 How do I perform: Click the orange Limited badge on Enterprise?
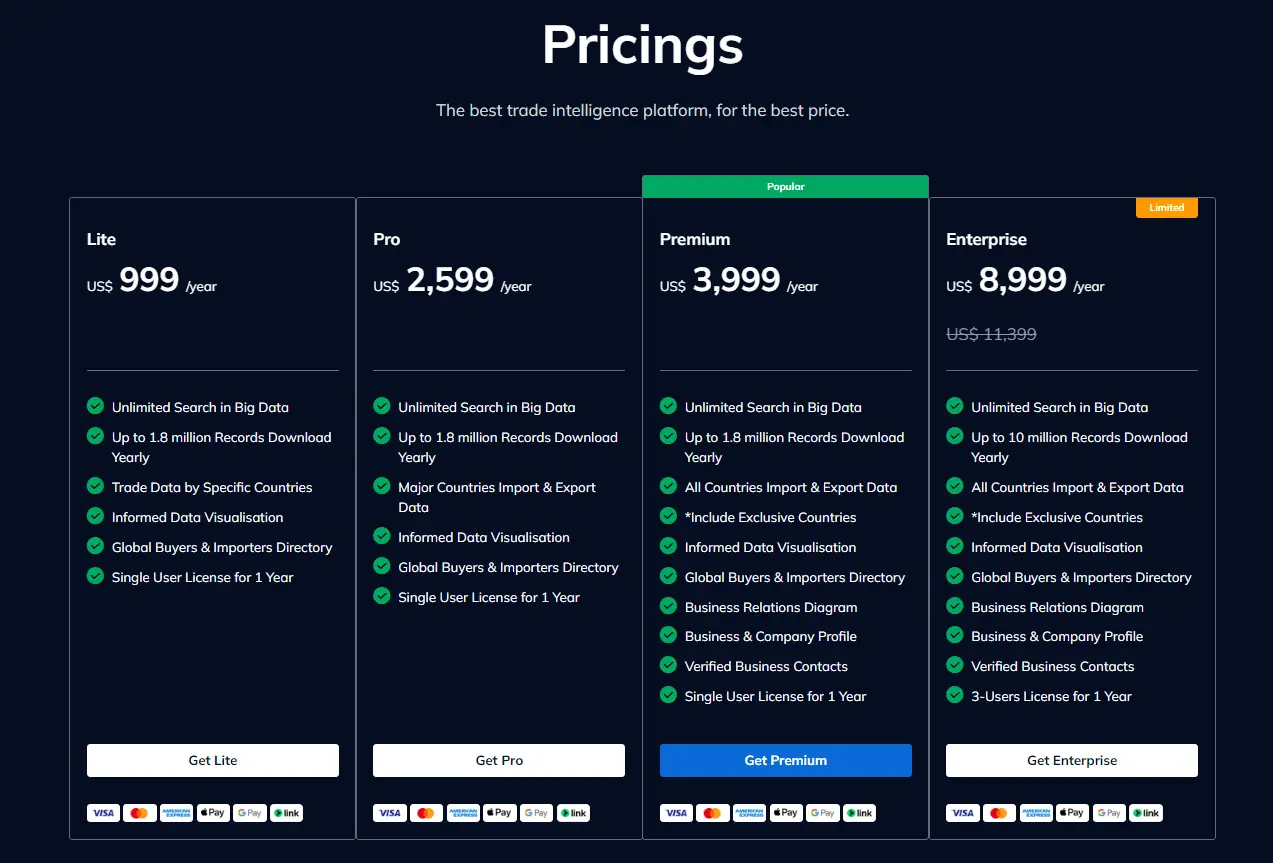click(1166, 208)
